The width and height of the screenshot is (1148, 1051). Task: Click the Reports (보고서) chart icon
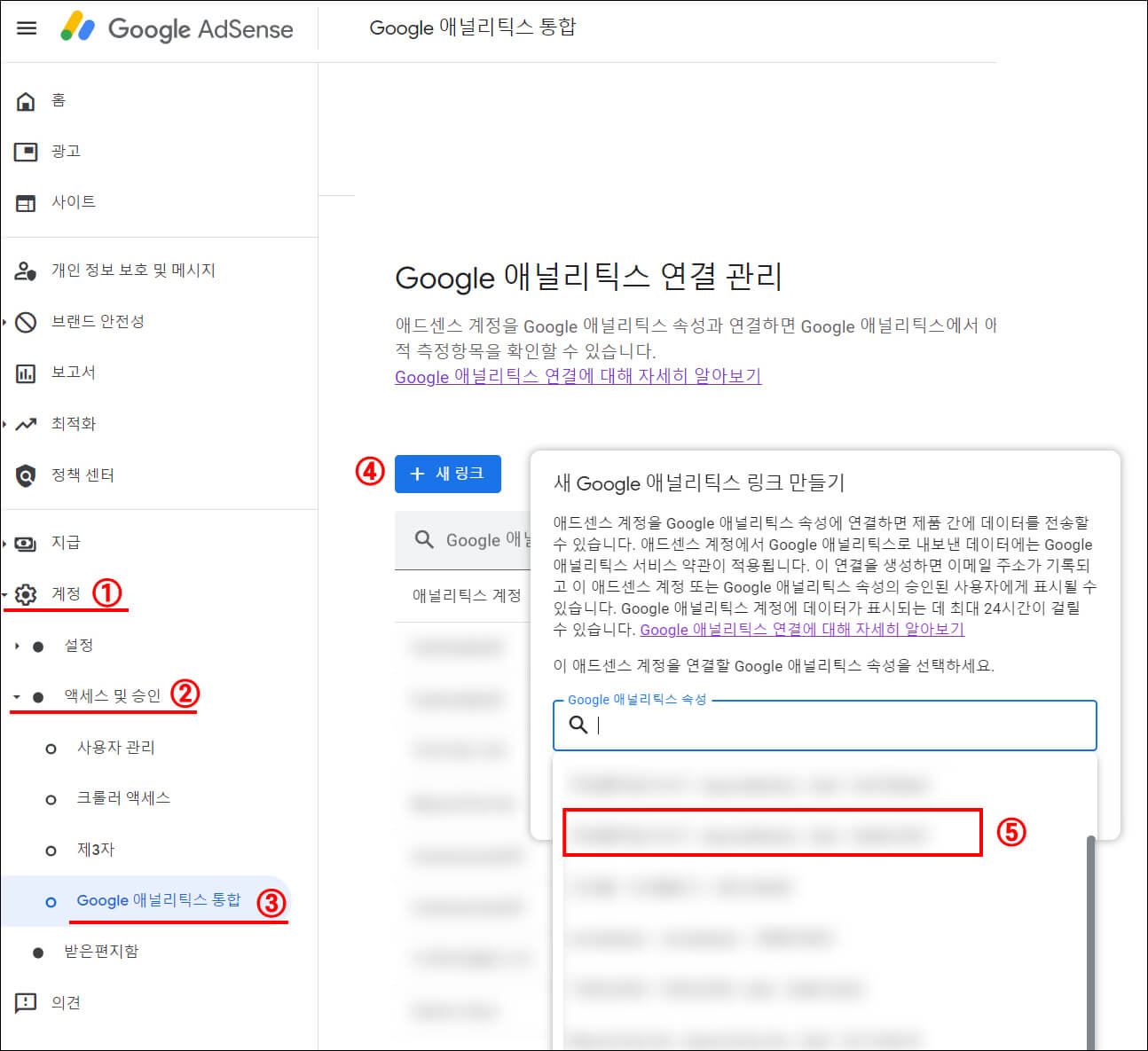coord(26,373)
